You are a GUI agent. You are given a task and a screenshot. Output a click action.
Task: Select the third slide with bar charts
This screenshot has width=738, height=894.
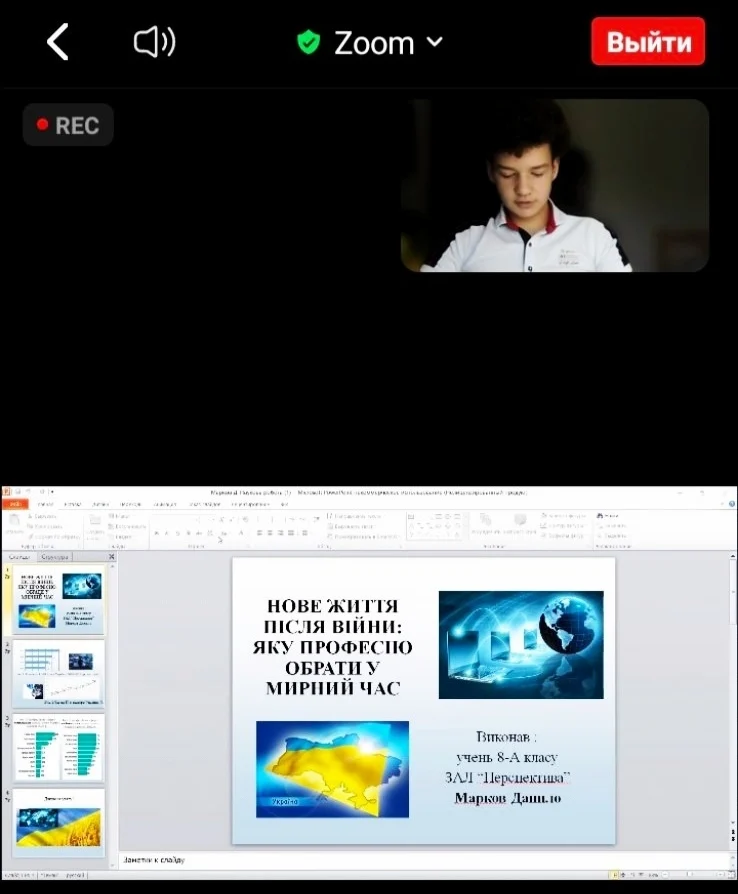(58, 747)
